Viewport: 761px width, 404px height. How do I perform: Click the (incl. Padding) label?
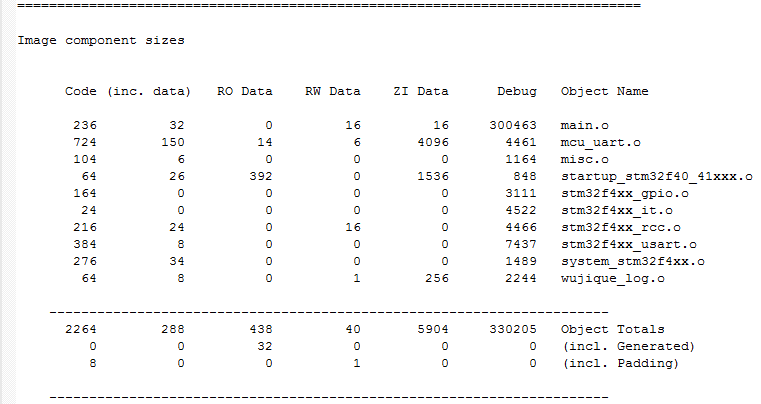(x=620, y=363)
